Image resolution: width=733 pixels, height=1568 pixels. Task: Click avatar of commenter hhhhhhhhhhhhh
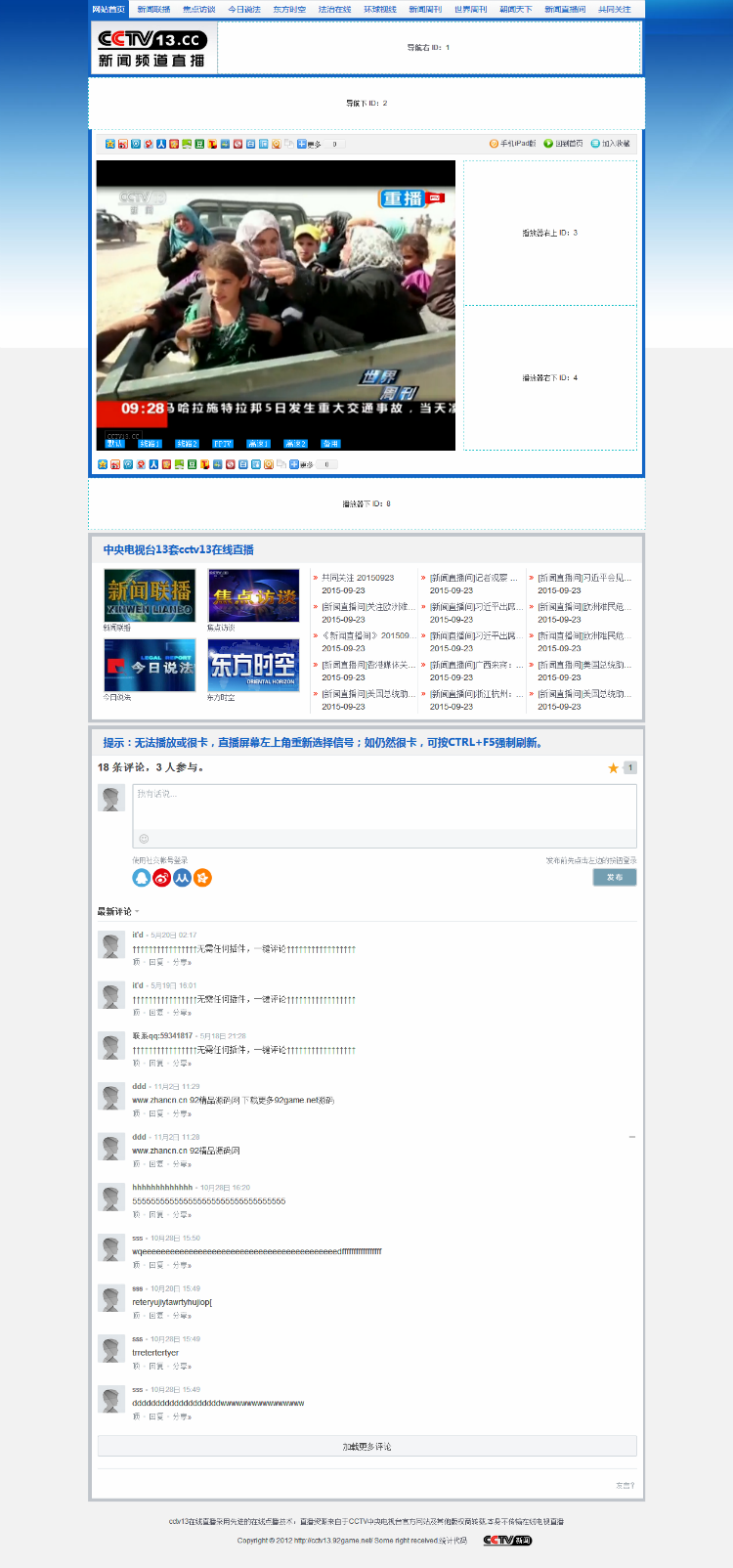[111, 1197]
